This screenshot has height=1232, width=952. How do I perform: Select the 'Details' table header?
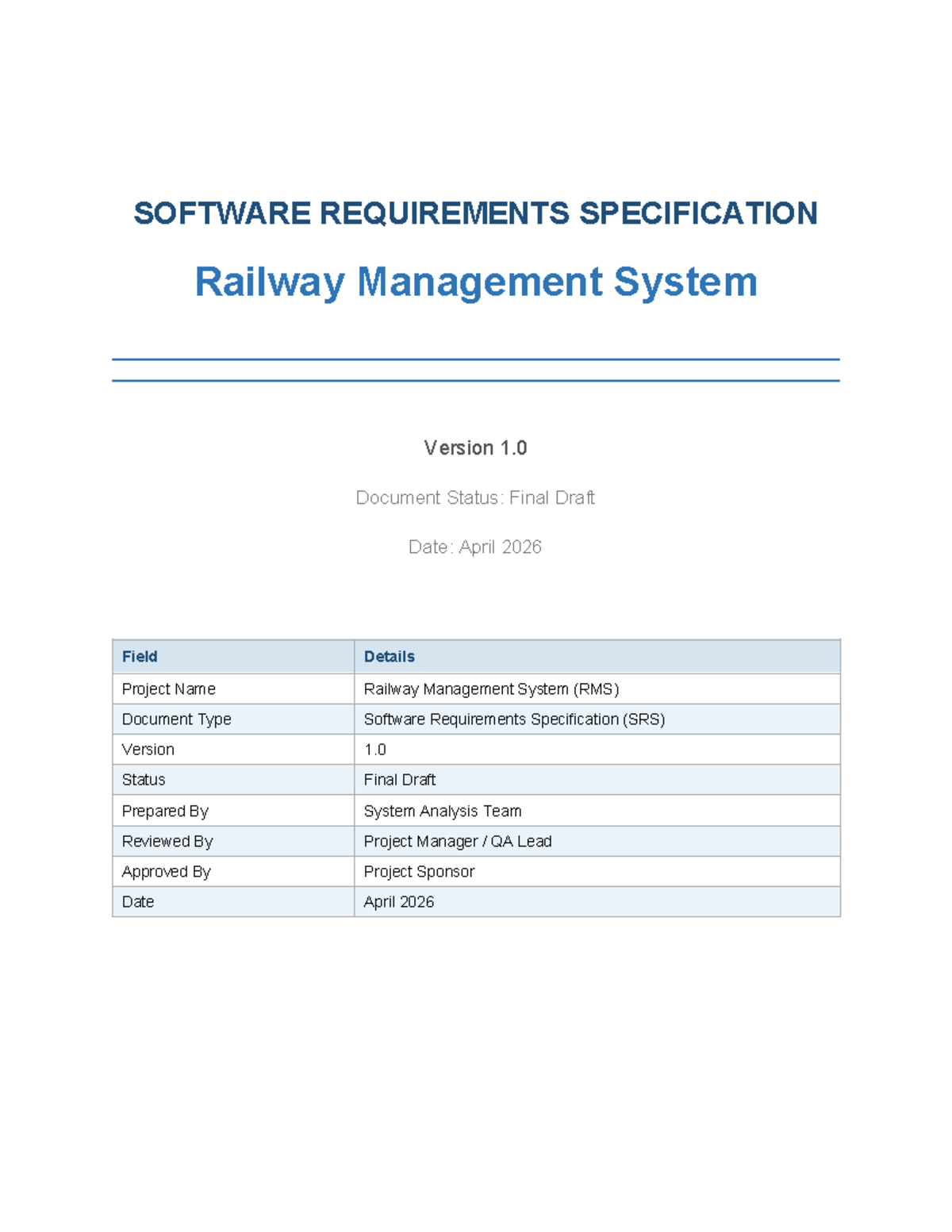[x=597, y=657]
